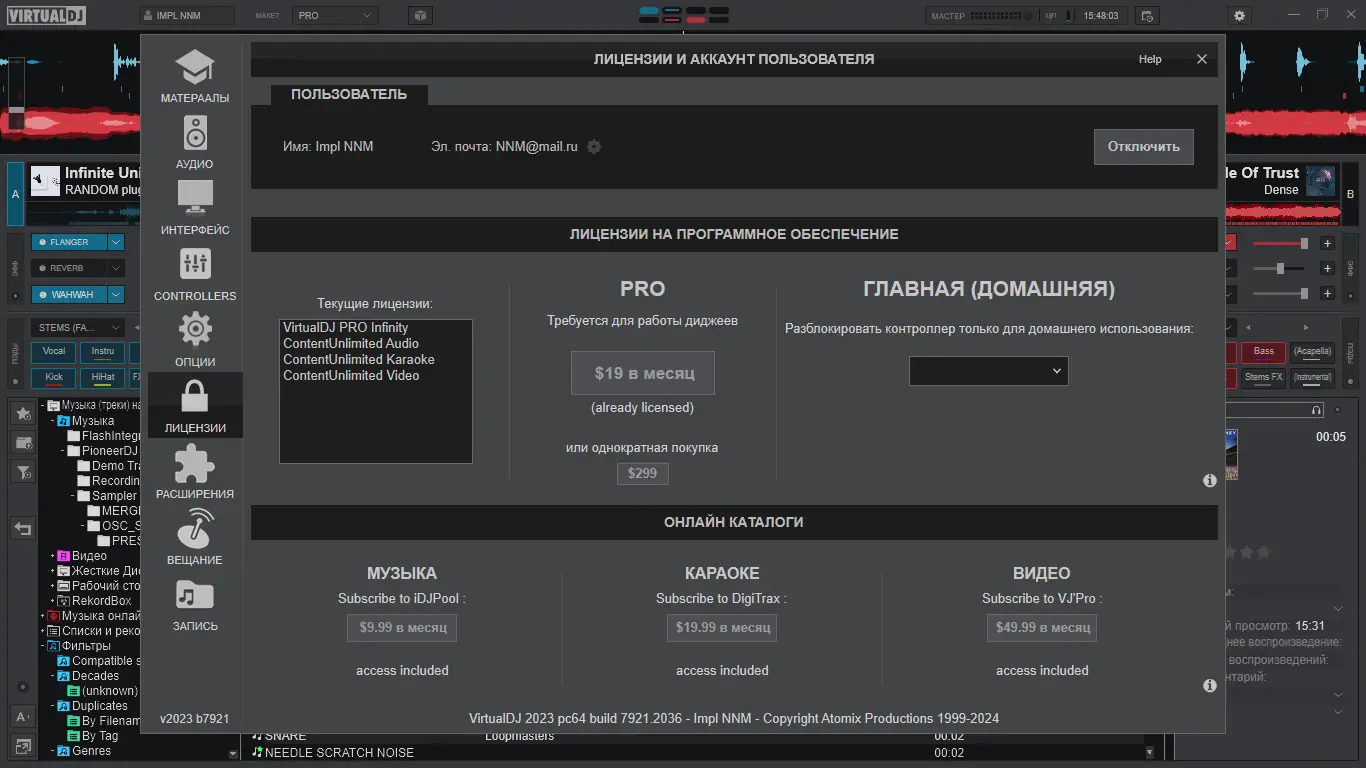The width and height of the screenshot is (1366, 768).
Task: Open the Опции settings section
Action: point(195,340)
